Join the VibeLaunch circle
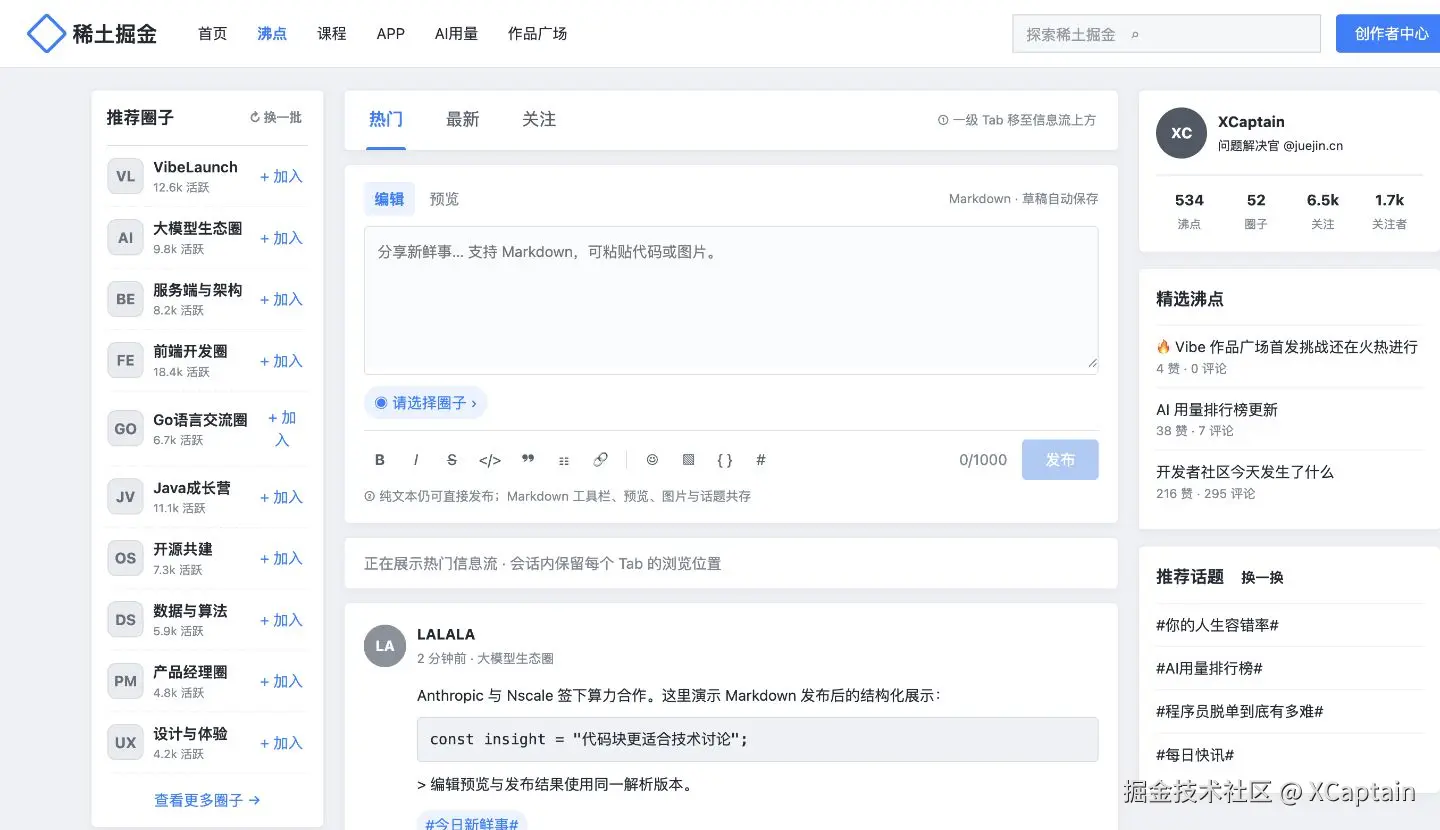This screenshot has height=830, width=1440. (281, 177)
